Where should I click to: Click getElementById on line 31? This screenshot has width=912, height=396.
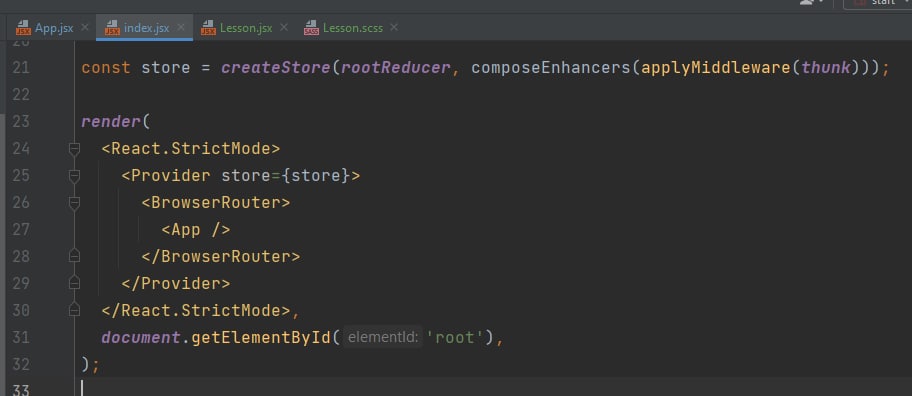click(261, 337)
